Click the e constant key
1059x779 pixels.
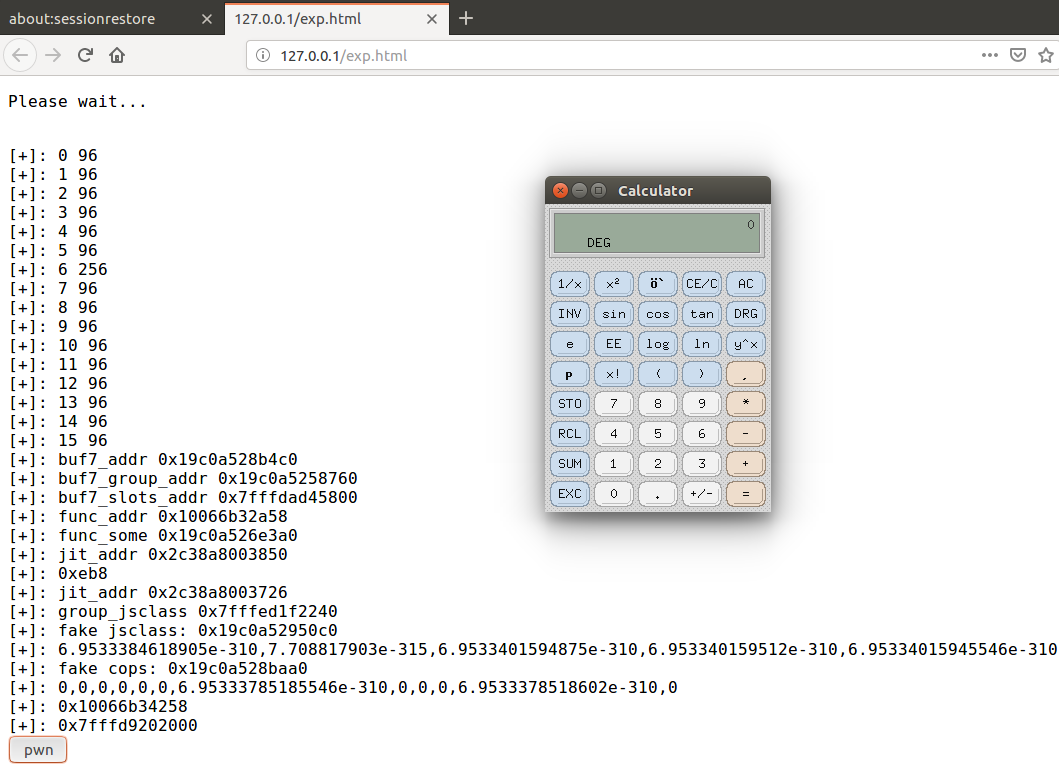tap(569, 344)
